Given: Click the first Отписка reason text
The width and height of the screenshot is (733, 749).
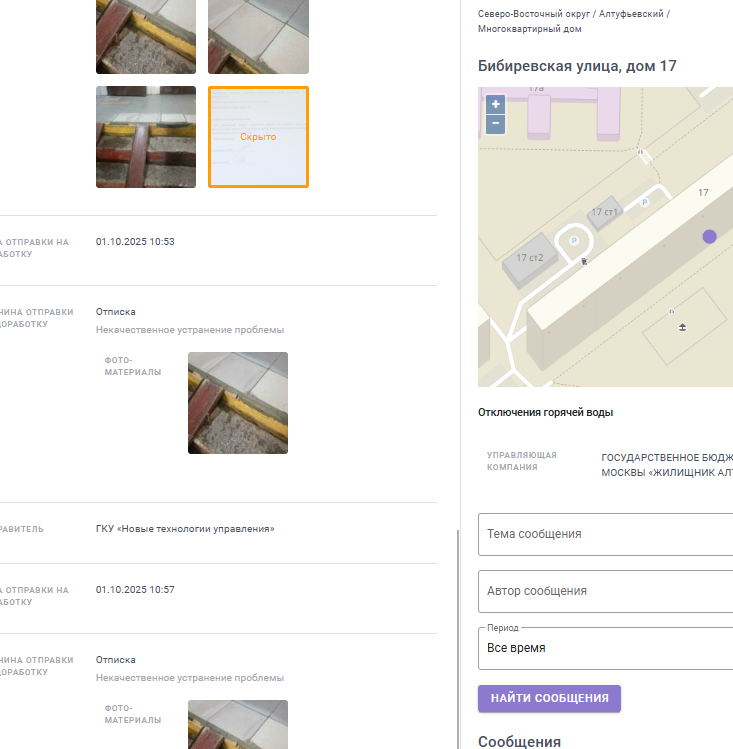Looking at the screenshot, I should [116, 312].
